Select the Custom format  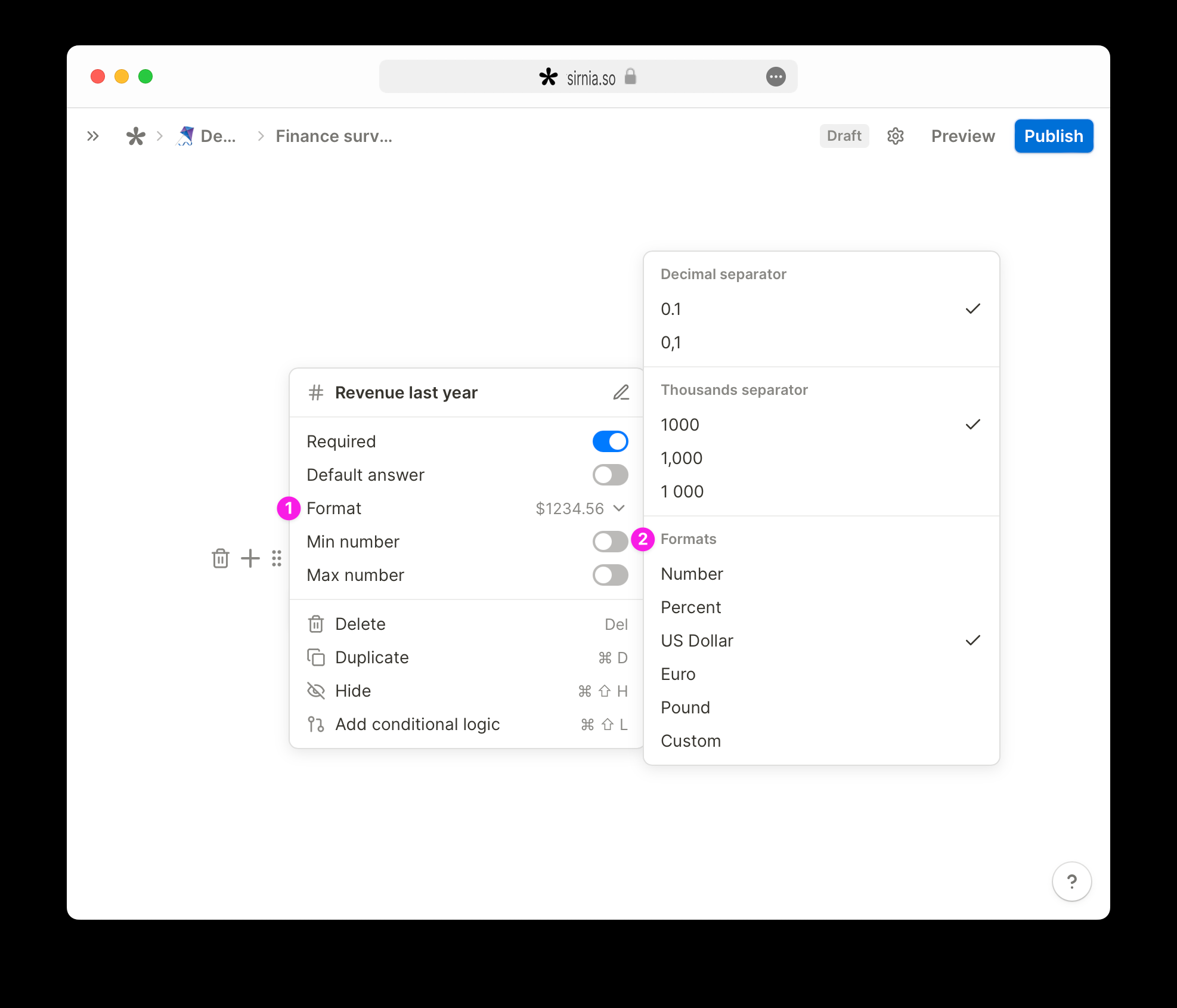coord(821,741)
